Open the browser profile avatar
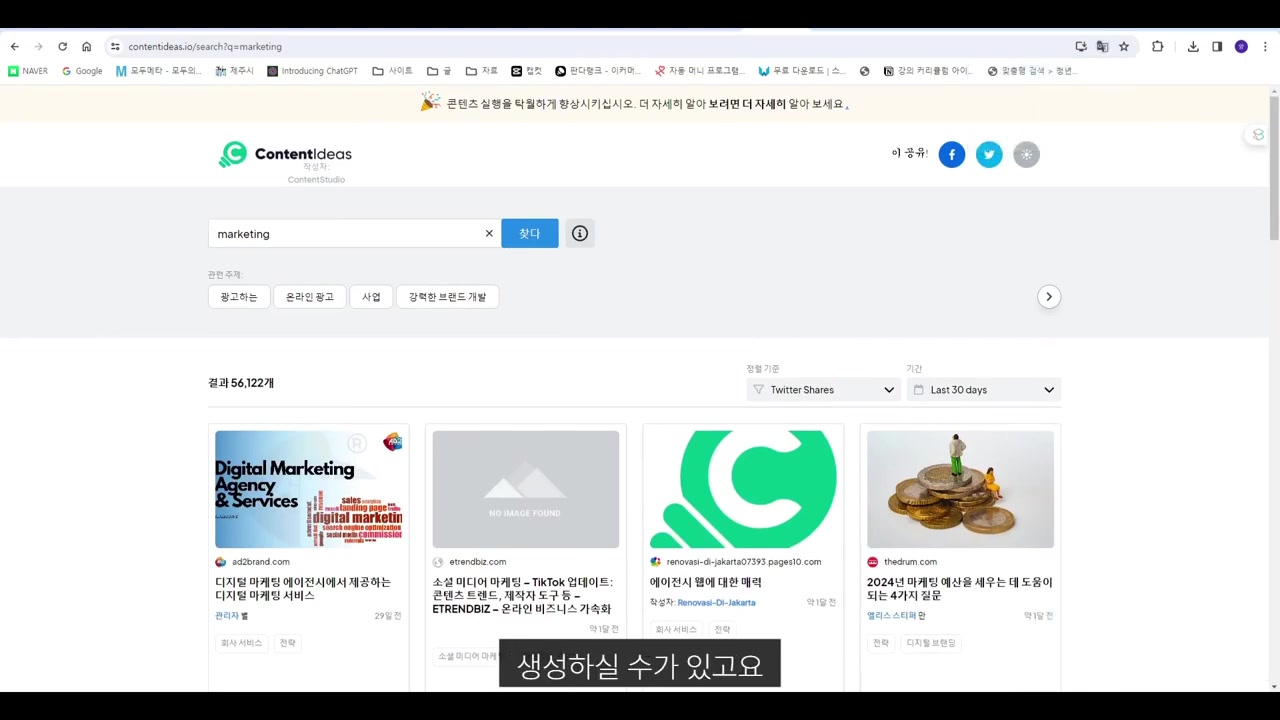The image size is (1280, 720). [1241, 46]
